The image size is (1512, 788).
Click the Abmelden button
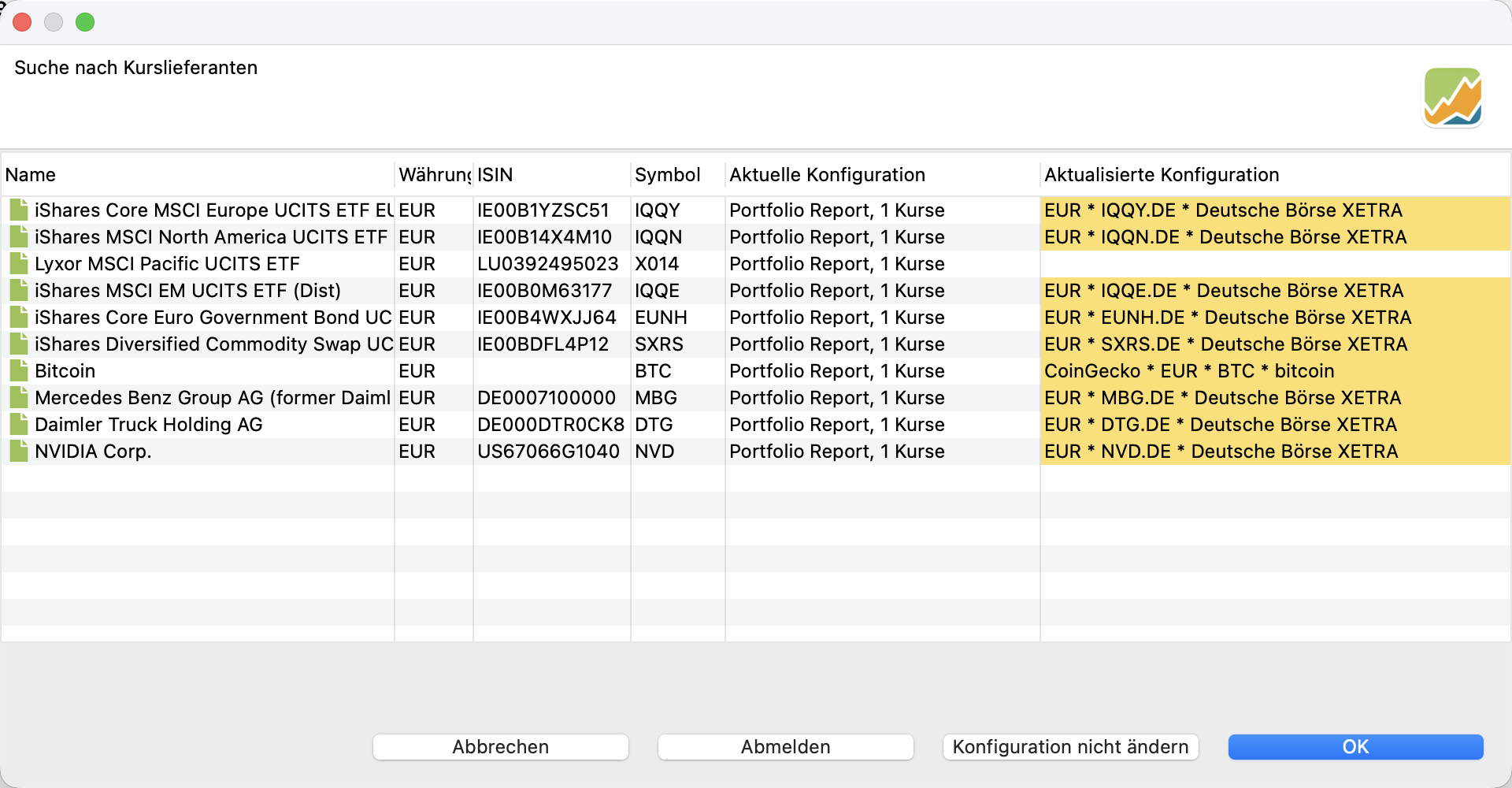[x=785, y=746]
